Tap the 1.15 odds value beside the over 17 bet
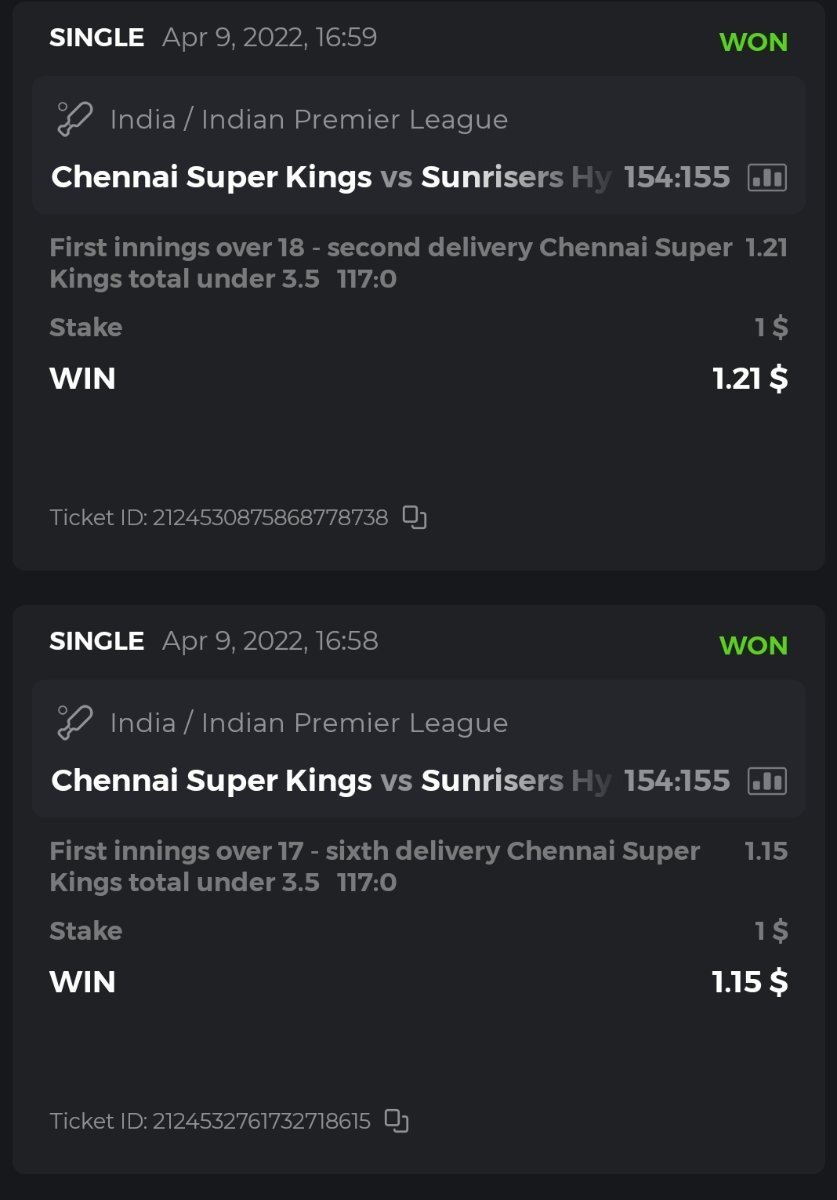 (x=766, y=851)
